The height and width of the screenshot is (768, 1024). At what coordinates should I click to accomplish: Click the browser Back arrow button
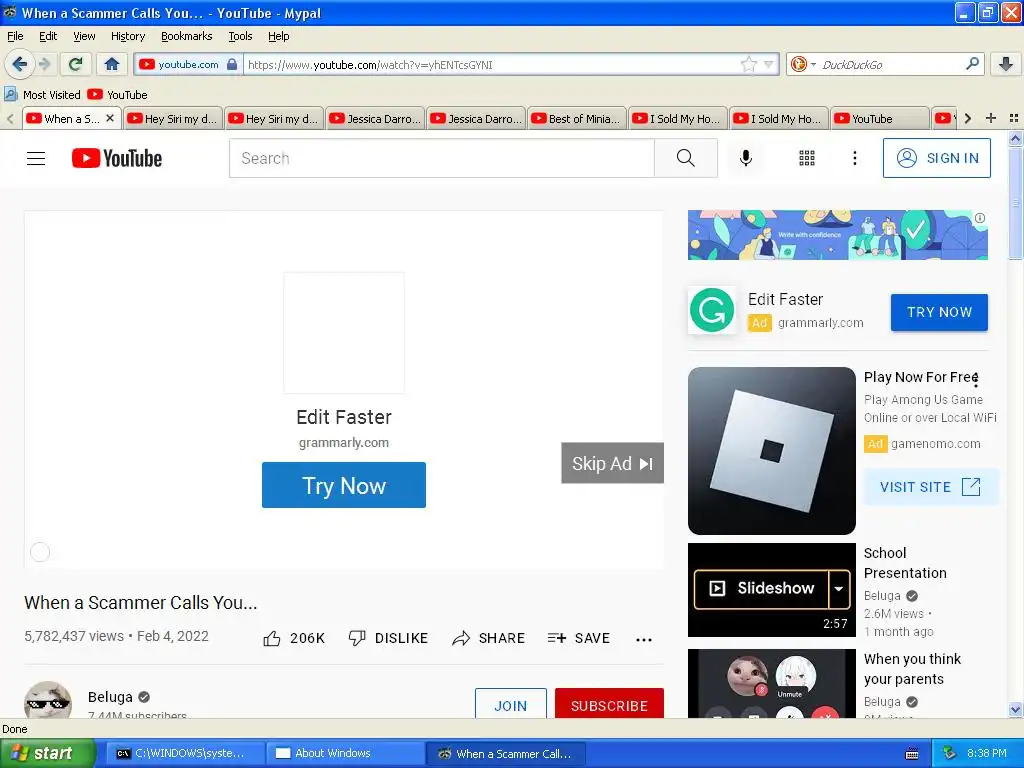point(20,64)
